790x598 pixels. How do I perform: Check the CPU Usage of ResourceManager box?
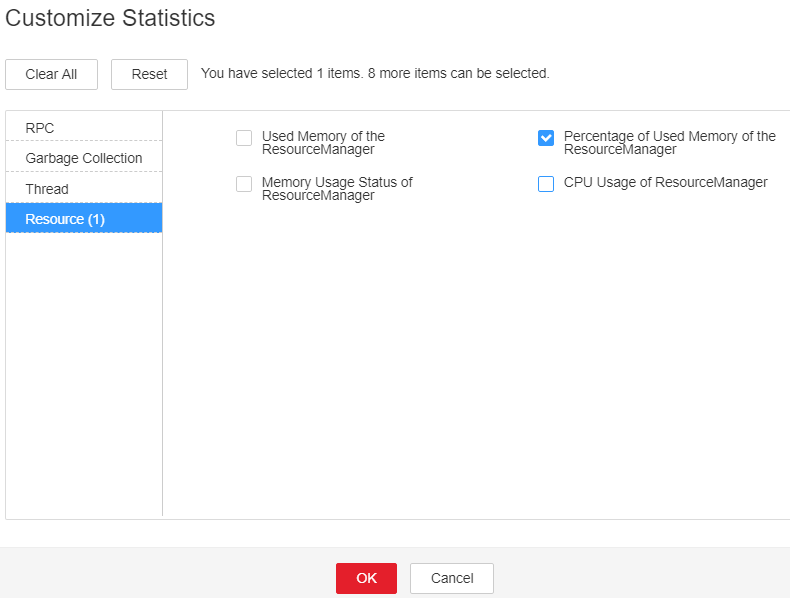pos(546,184)
